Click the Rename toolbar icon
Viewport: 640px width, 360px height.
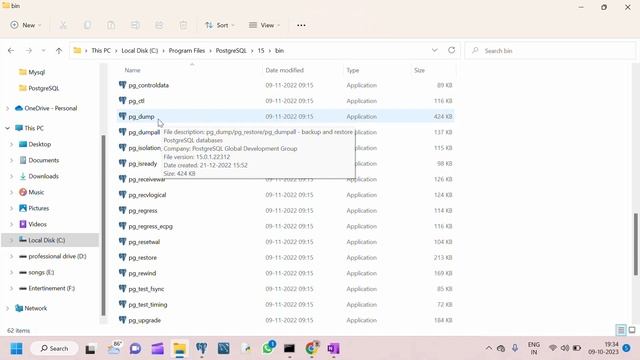coord(135,25)
